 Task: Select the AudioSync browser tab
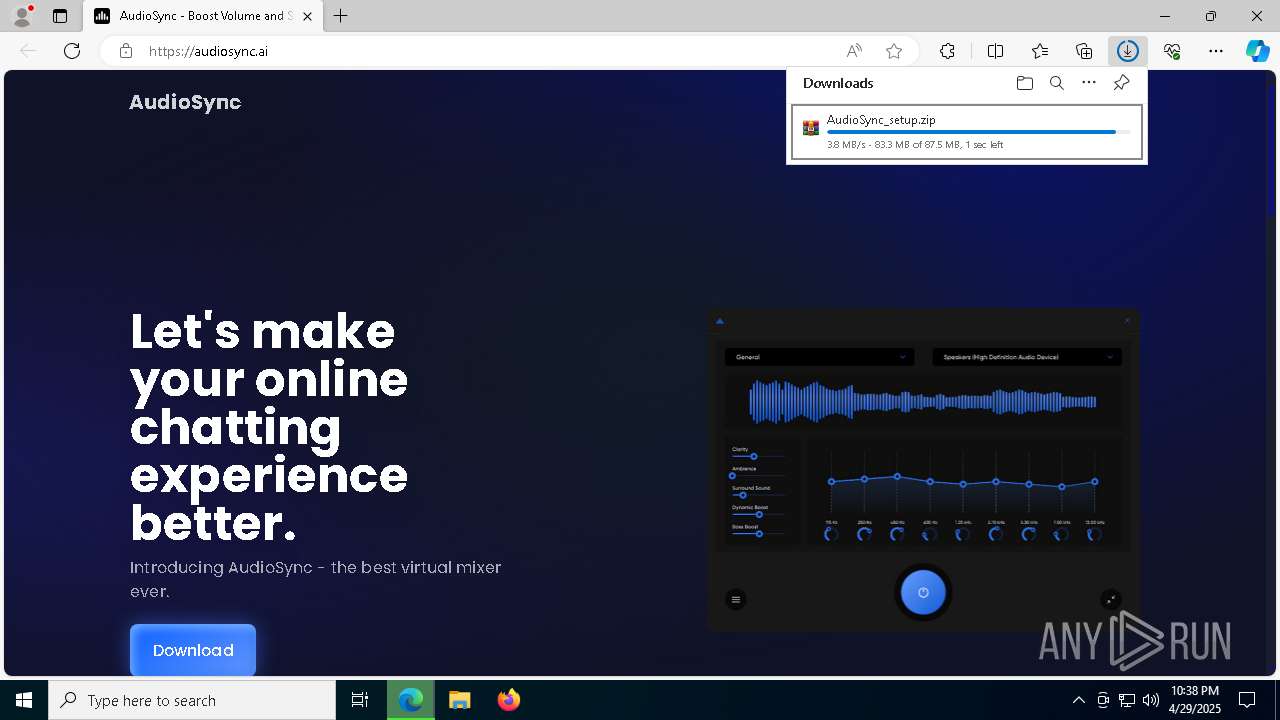(203, 16)
